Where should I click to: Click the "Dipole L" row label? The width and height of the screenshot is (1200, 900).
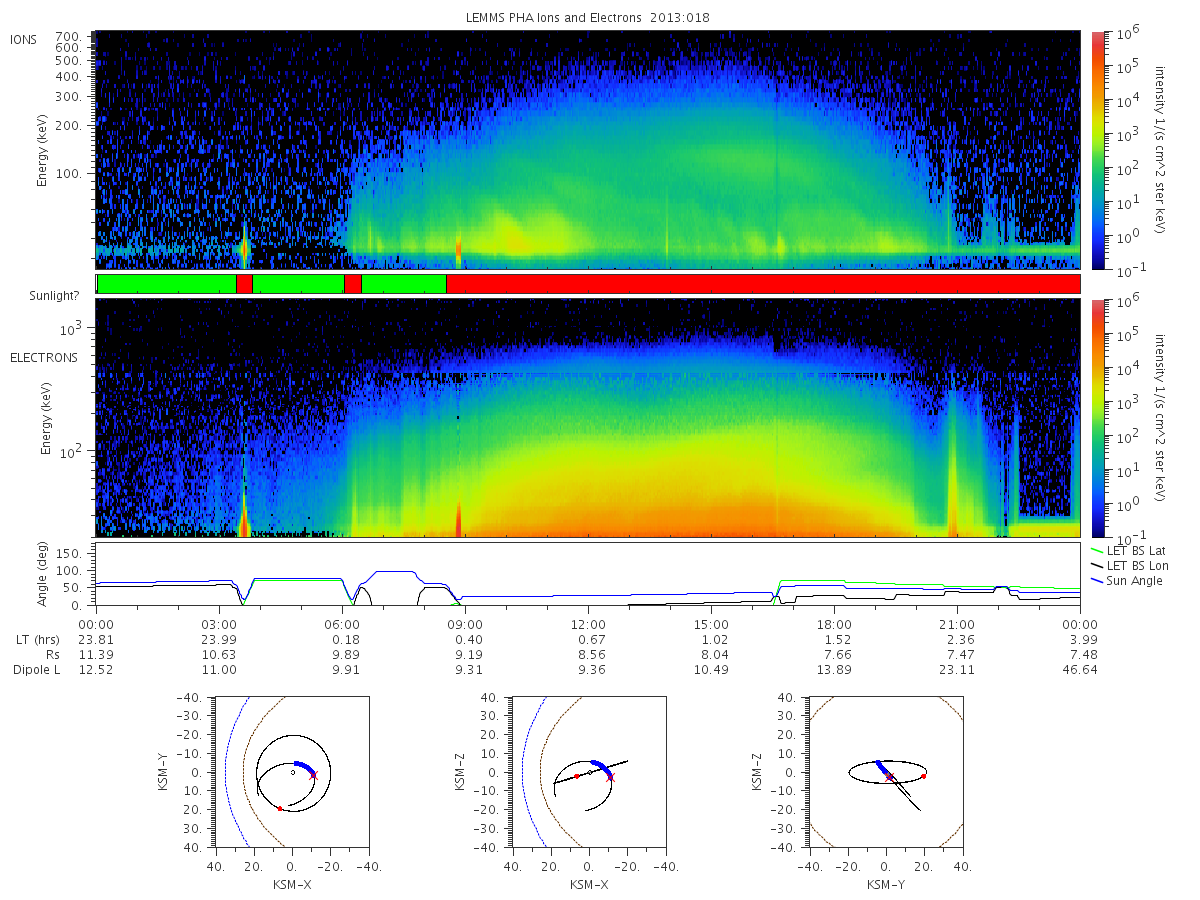(36, 670)
